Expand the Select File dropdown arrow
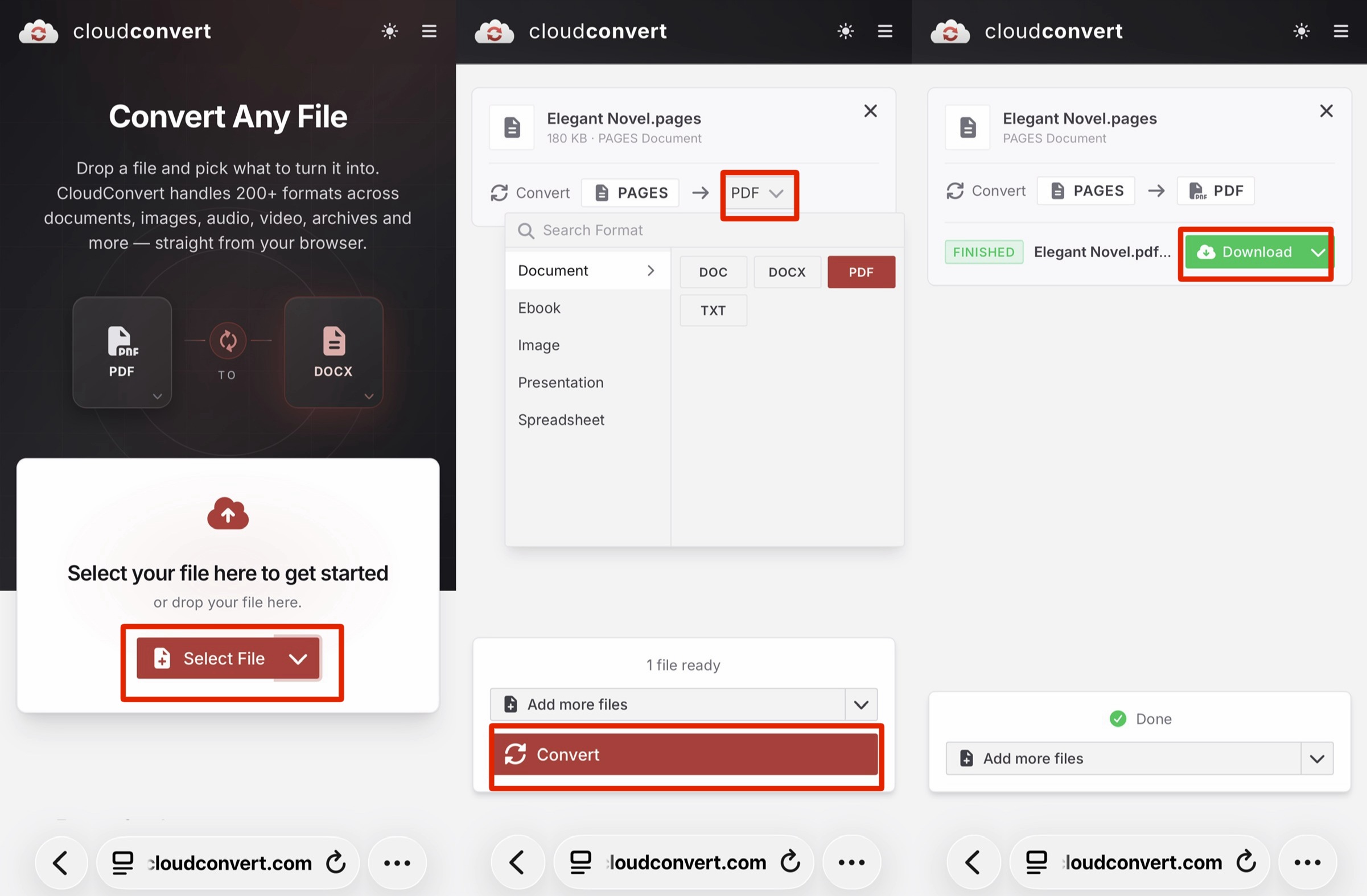 (x=298, y=658)
